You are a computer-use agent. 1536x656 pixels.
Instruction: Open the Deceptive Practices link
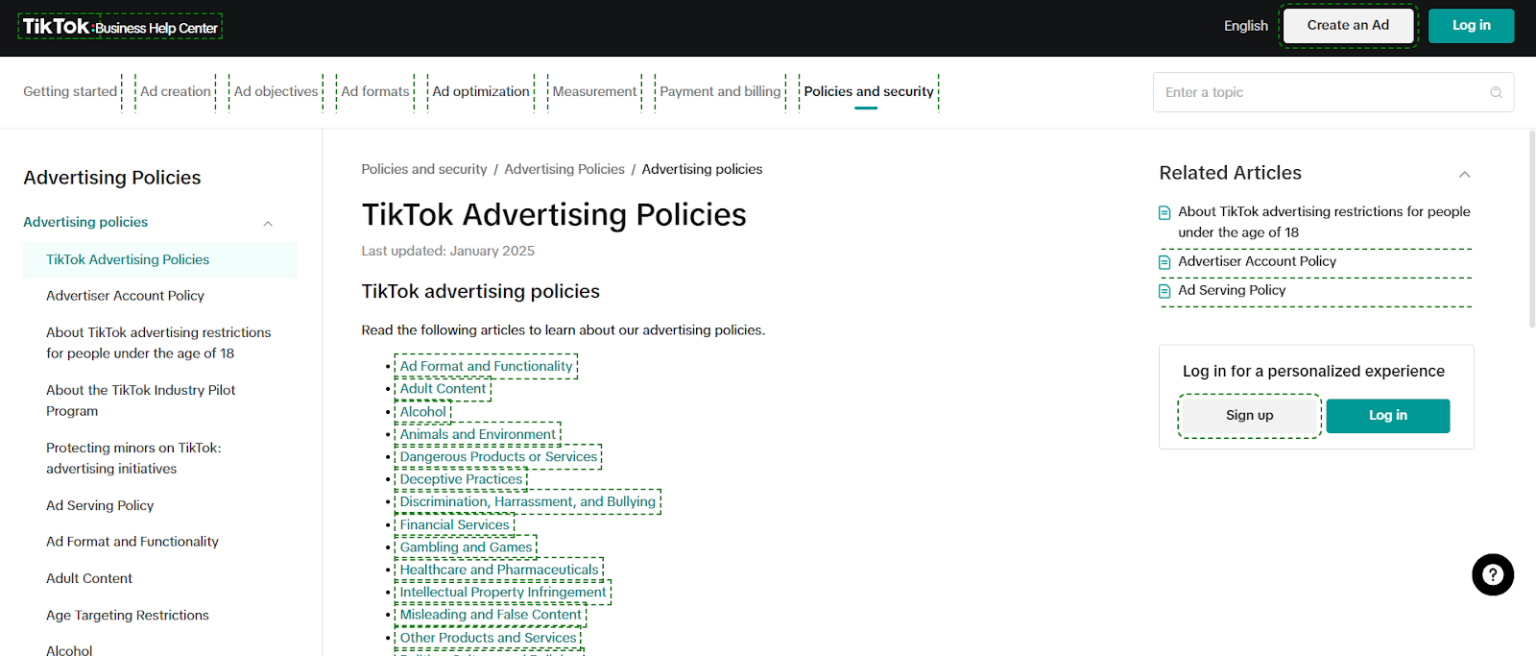461,479
